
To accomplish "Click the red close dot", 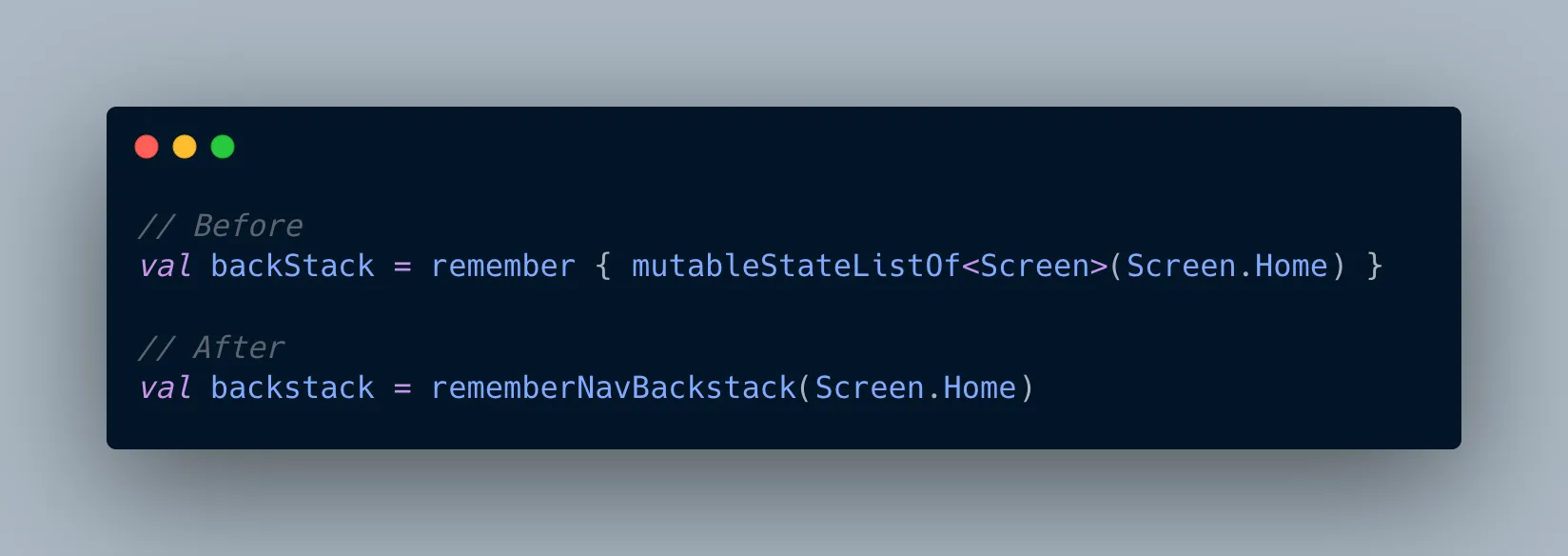I will pos(147,147).
